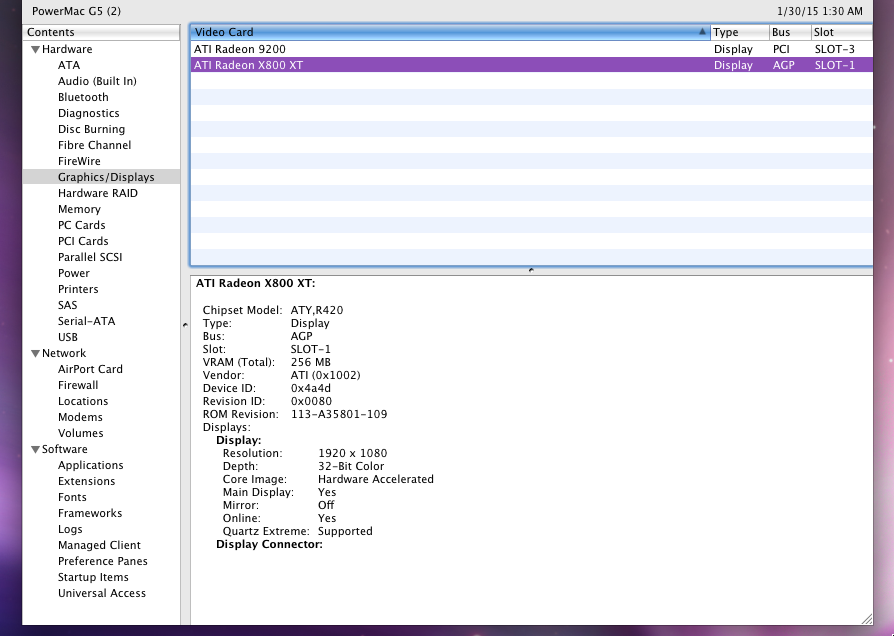Click SLOT-3 cell of Radeon 9200
This screenshot has width=894, height=636.
pos(835,49)
